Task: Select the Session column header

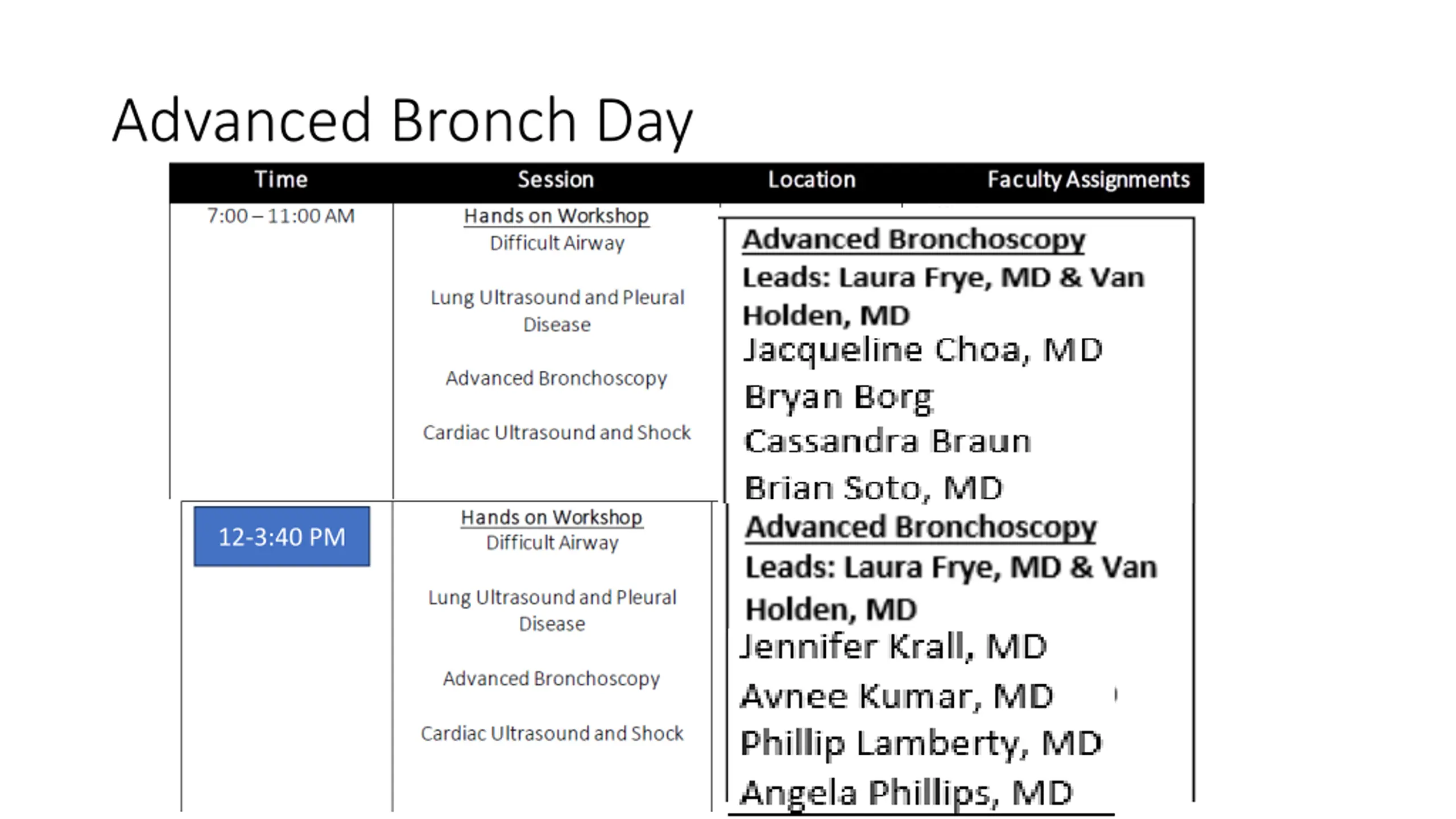Action: tap(556, 180)
